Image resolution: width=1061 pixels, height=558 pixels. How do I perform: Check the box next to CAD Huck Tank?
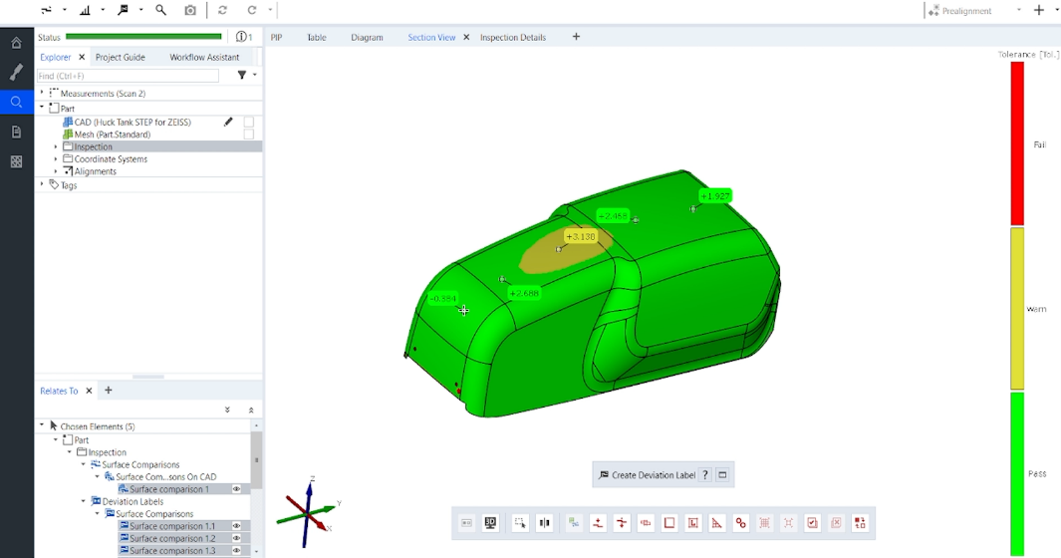click(x=249, y=122)
